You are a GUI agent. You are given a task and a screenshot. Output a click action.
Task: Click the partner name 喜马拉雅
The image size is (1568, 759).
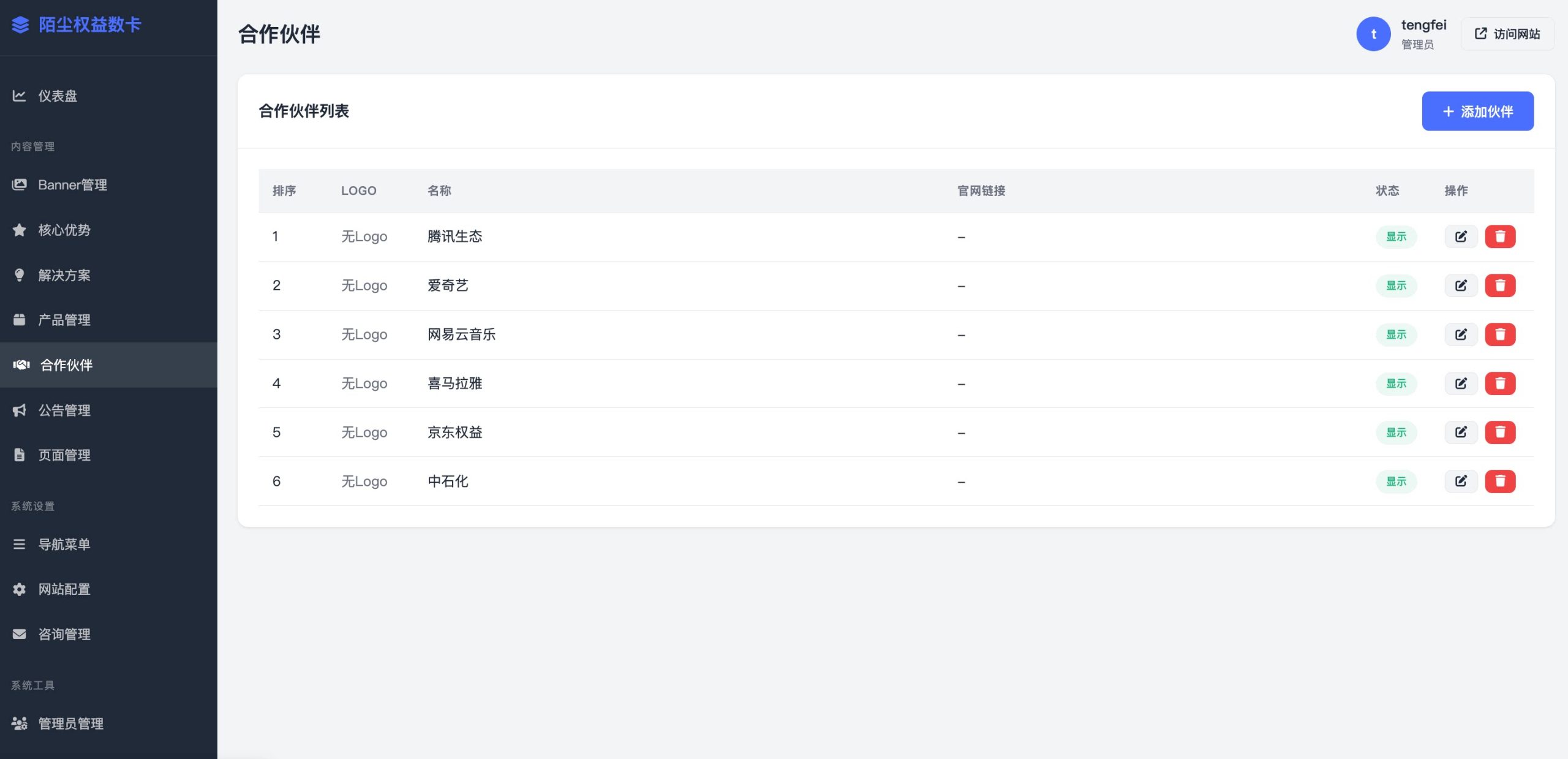coord(454,383)
